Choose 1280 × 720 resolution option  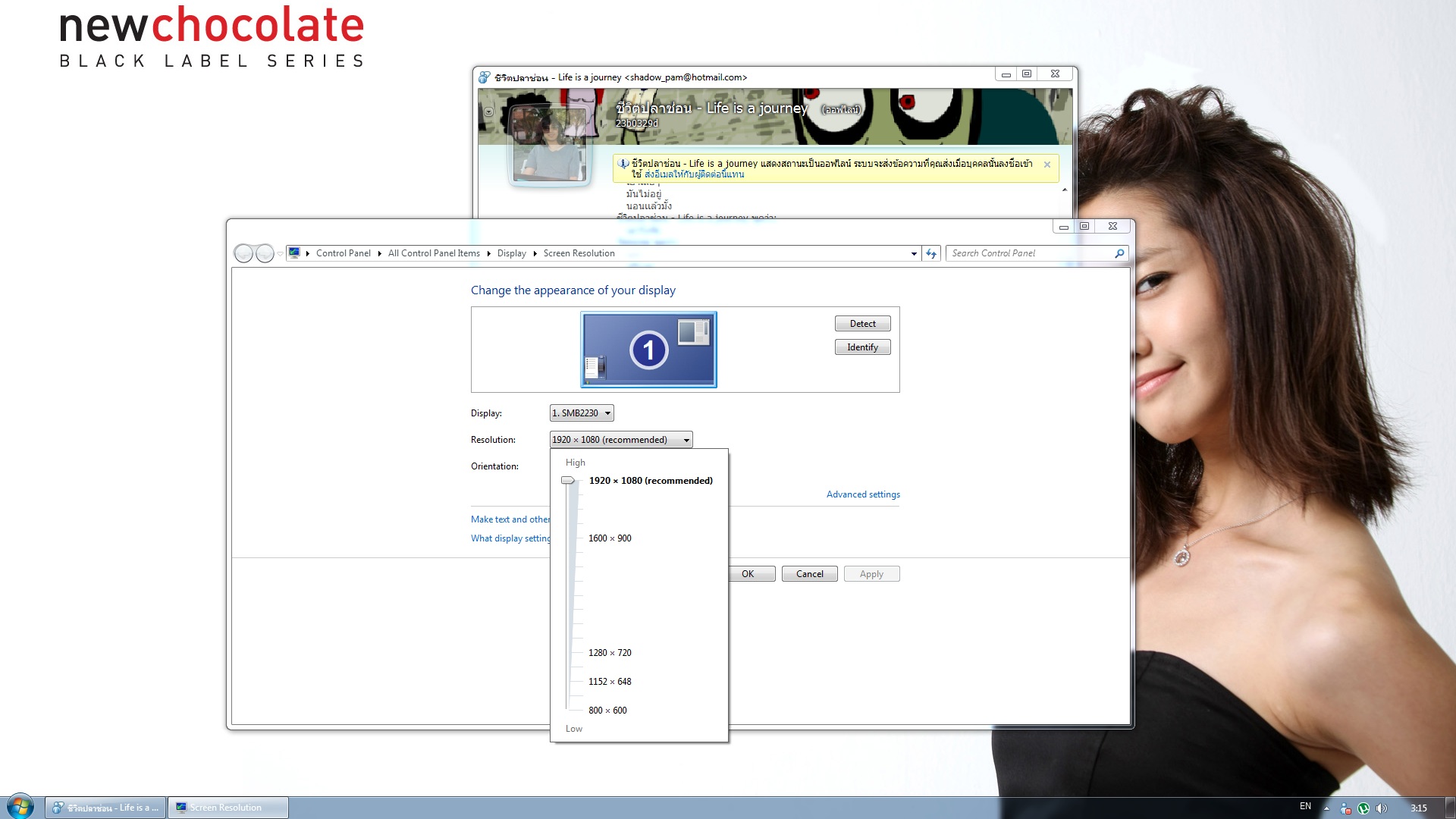click(x=610, y=653)
